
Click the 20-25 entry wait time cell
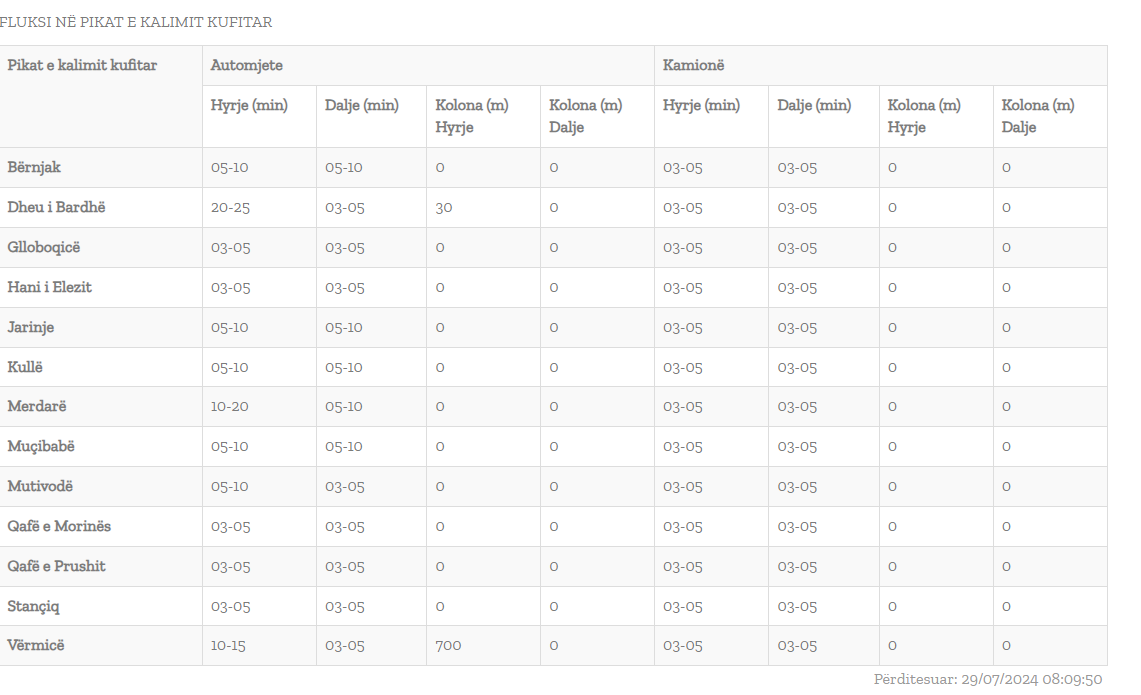tap(229, 207)
